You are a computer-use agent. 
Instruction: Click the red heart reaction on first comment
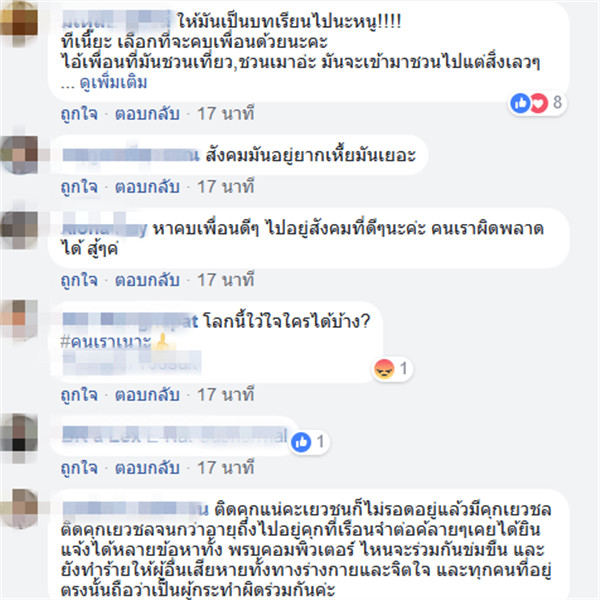click(539, 103)
